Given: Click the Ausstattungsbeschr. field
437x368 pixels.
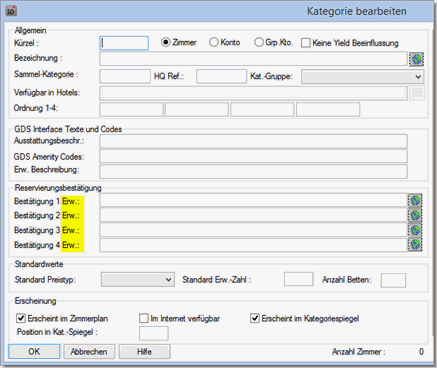Looking at the screenshot, I should [x=253, y=141].
